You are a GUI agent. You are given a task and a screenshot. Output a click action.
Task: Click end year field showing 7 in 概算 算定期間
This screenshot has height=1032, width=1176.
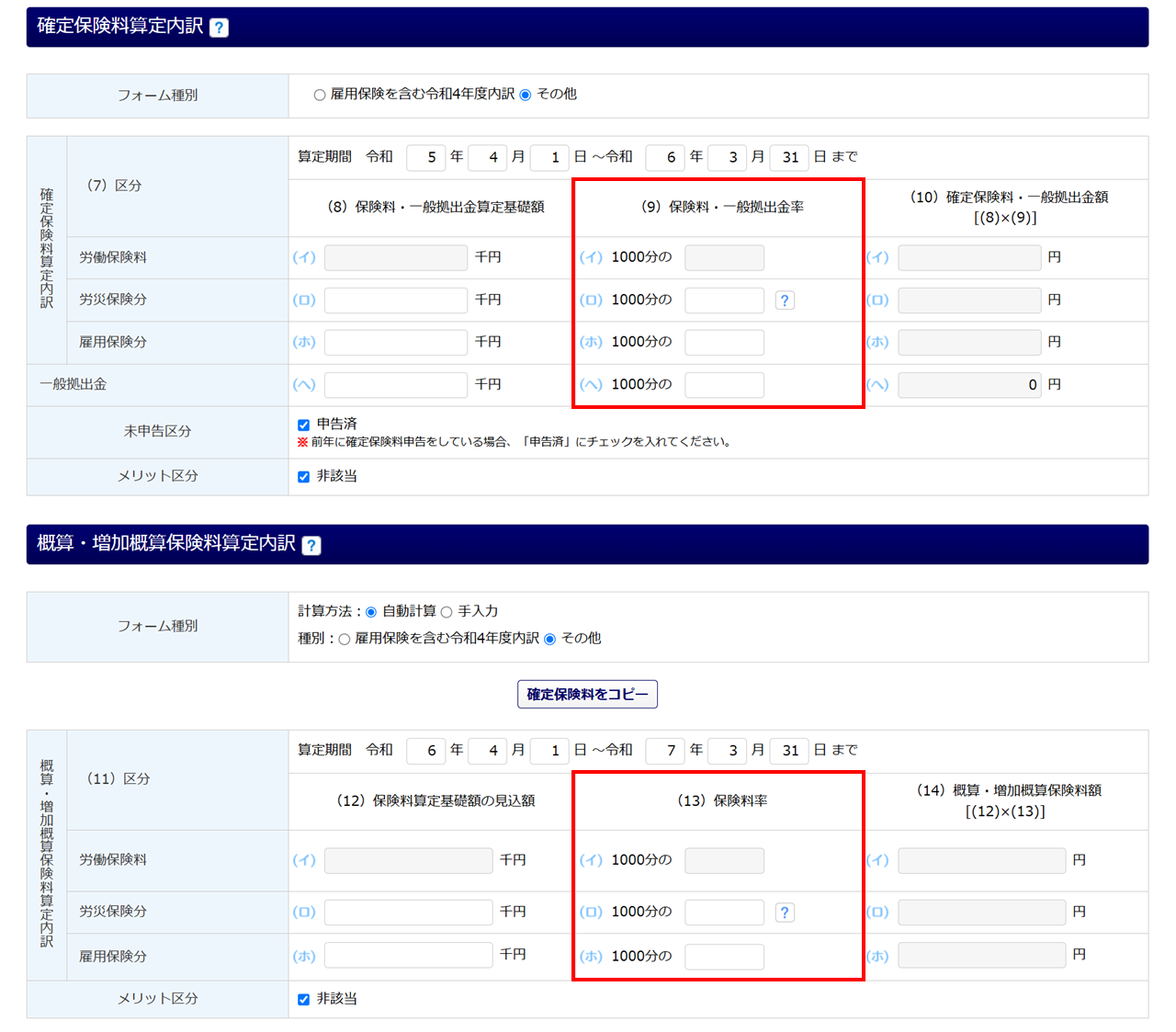(665, 751)
